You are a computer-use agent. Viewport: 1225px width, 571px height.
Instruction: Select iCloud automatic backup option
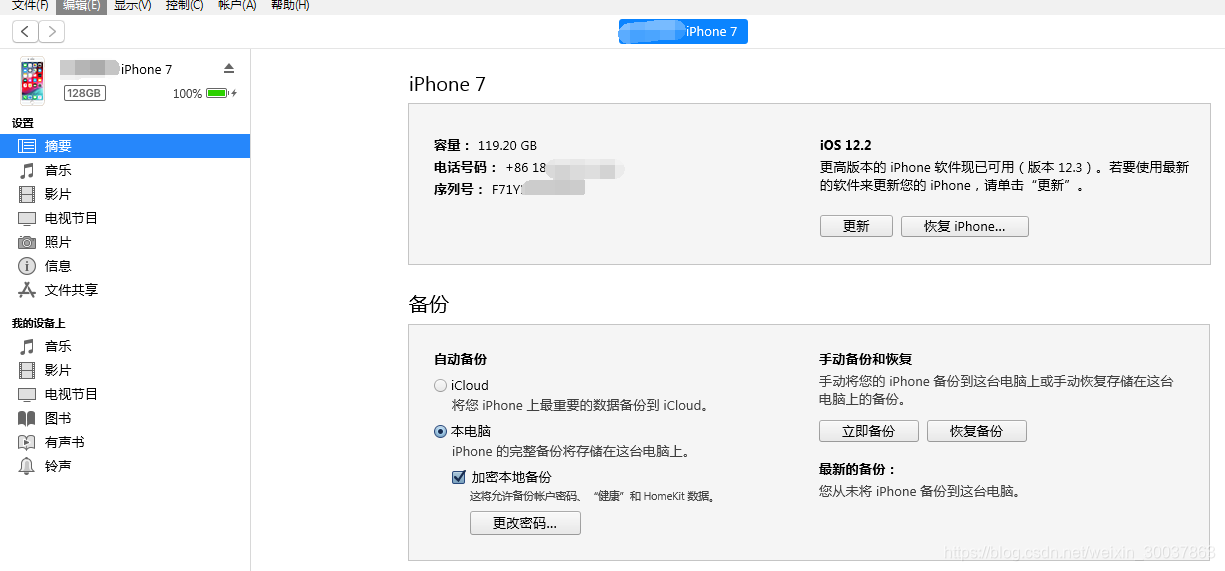[x=440, y=385]
